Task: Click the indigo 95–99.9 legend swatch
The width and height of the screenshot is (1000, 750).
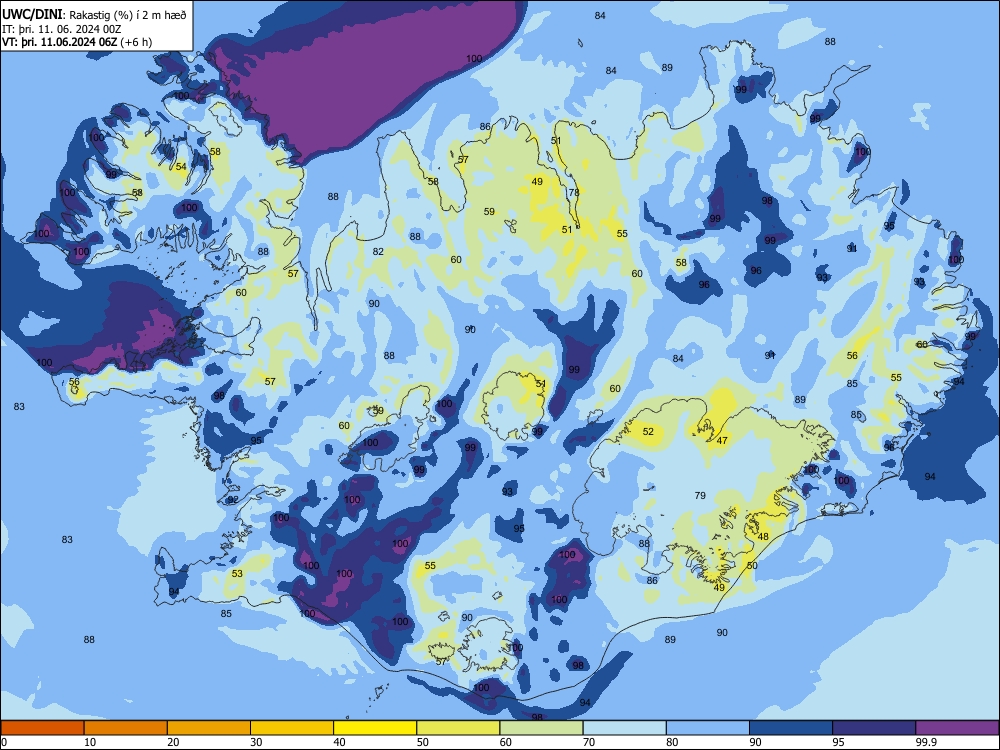Action: coord(874,728)
